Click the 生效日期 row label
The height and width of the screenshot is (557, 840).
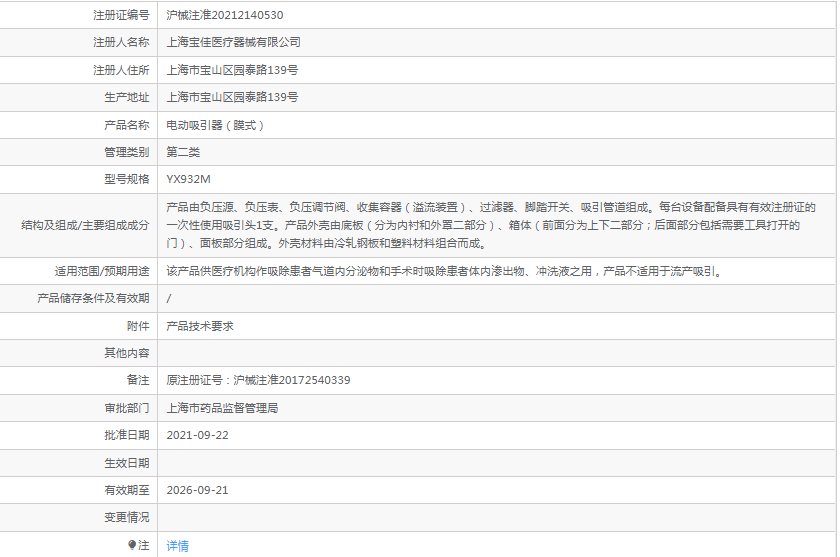pos(127,463)
